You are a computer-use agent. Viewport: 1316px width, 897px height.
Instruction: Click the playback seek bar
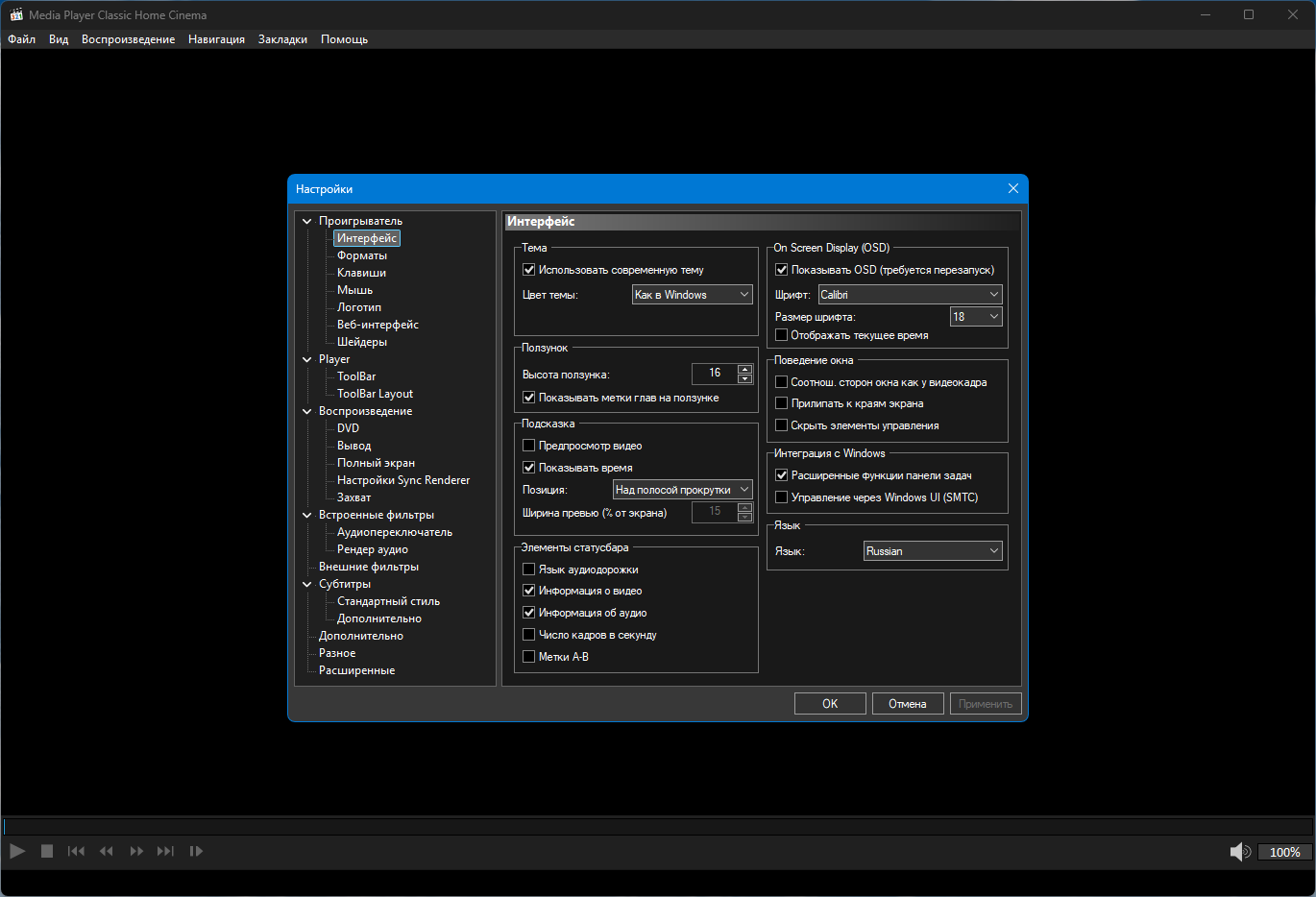pyautogui.click(x=657, y=827)
